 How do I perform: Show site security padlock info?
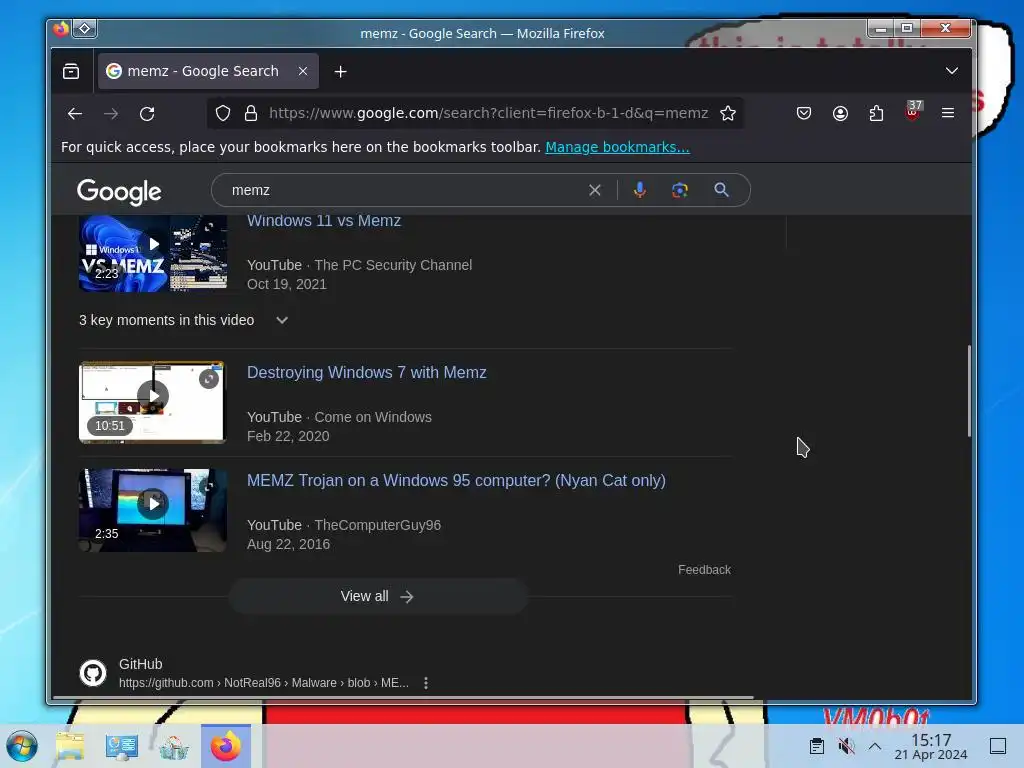(251, 114)
